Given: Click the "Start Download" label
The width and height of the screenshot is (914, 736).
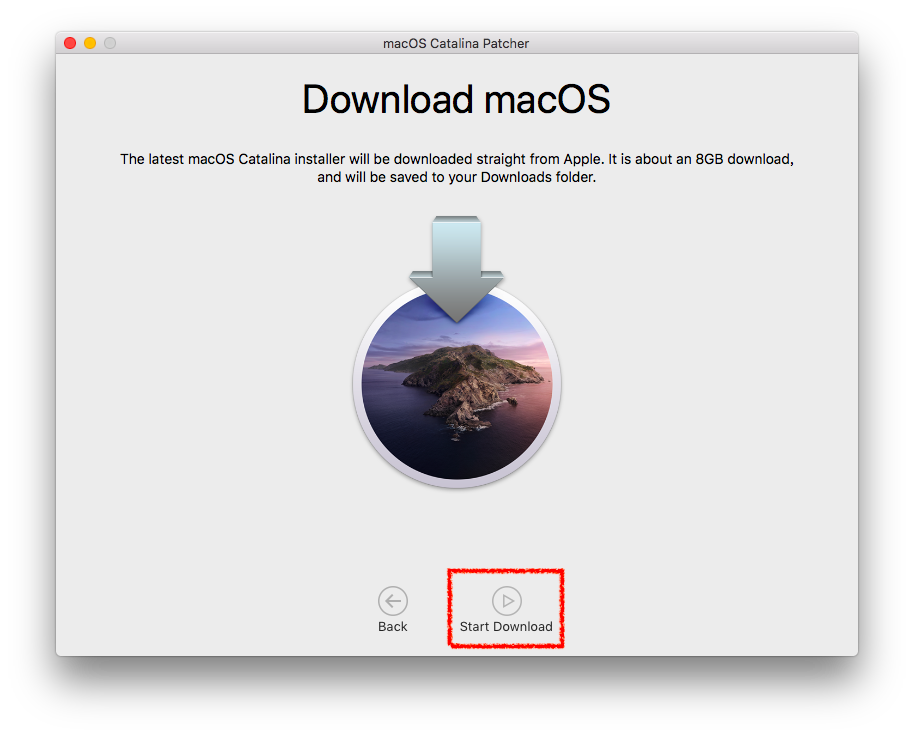Looking at the screenshot, I should pyautogui.click(x=506, y=626).
